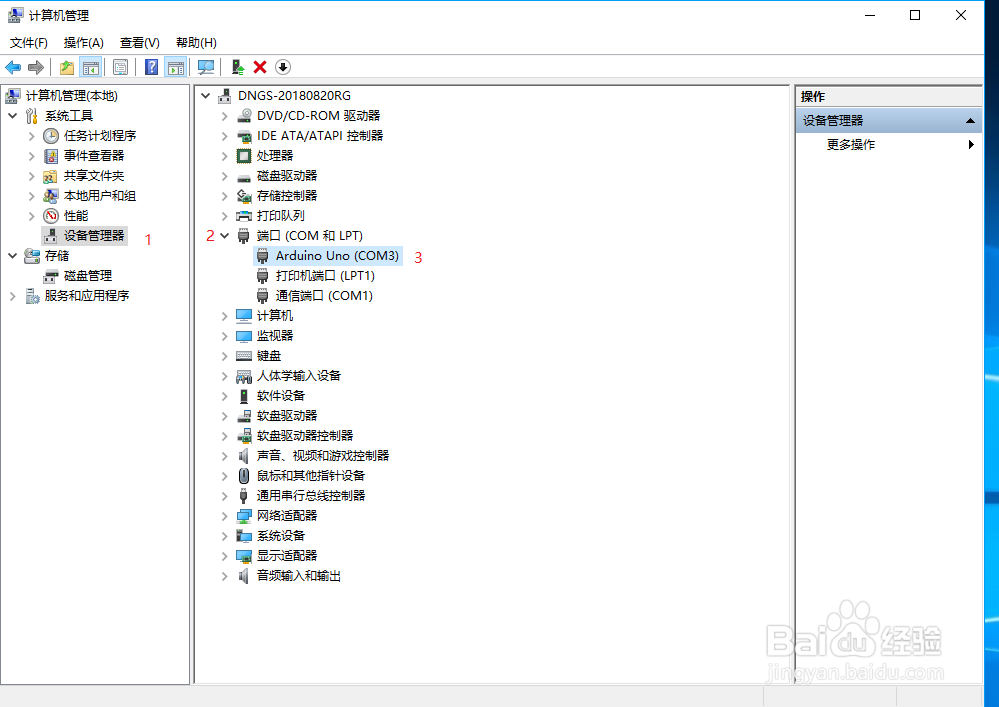Screen dimensions: 999x707
Task: Collapse the 端口 (COM 和 LPT) category
Action: (224, 236)
